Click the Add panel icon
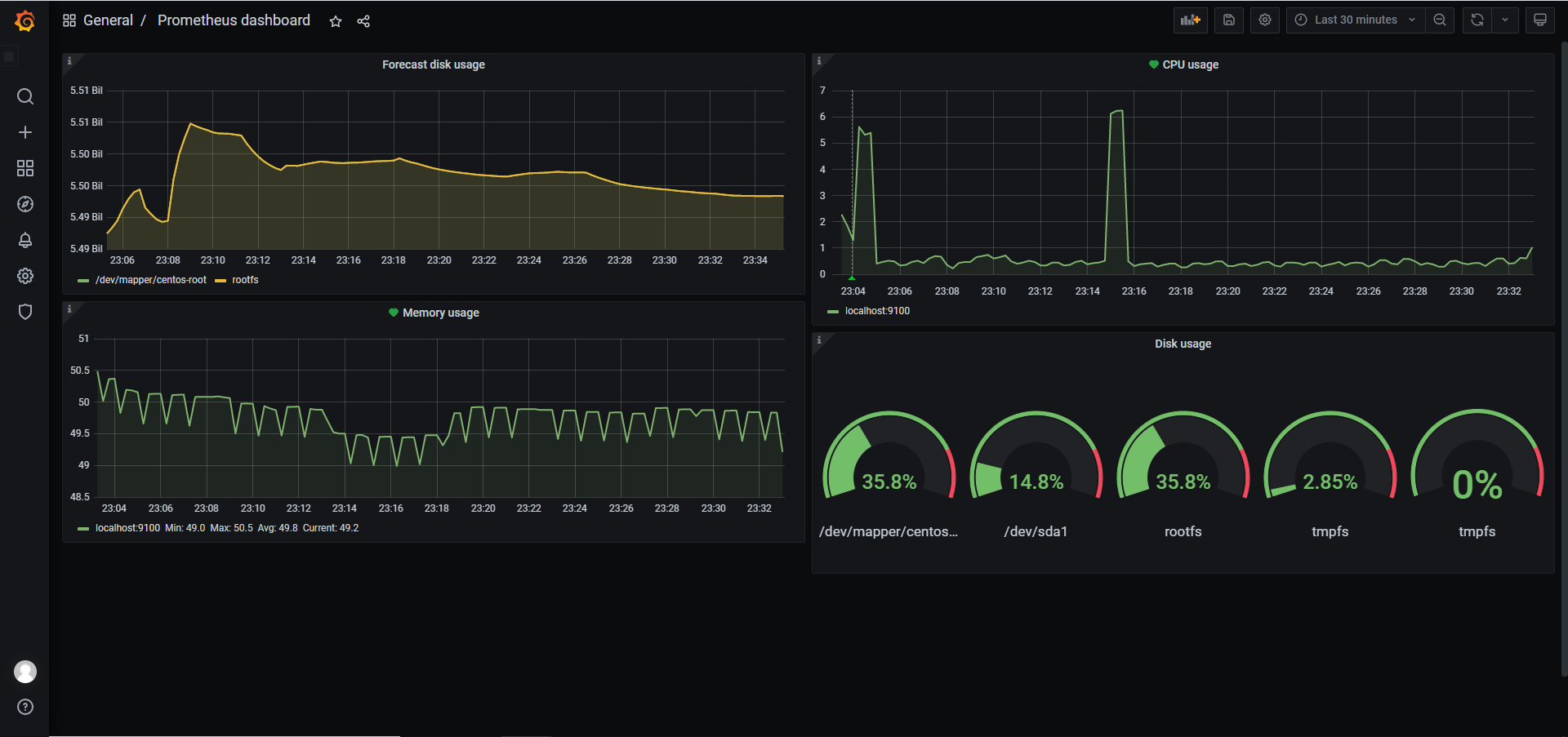Image resolution: width=1568 pixels, height=737 pixels. pos(1191,20)
